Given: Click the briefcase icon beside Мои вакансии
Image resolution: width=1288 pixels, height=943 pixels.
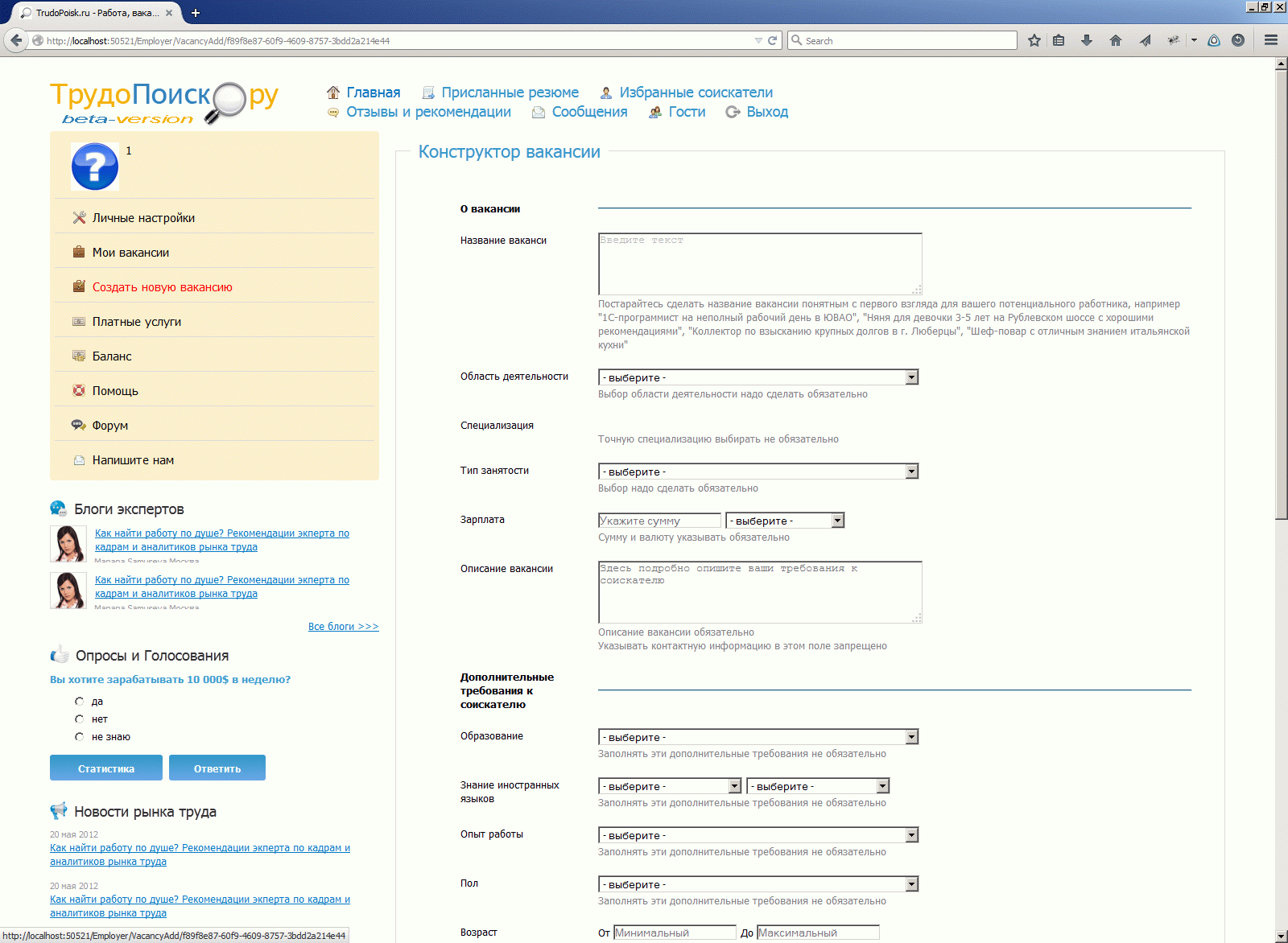Looking at the screenshot, I should point(79,252).
